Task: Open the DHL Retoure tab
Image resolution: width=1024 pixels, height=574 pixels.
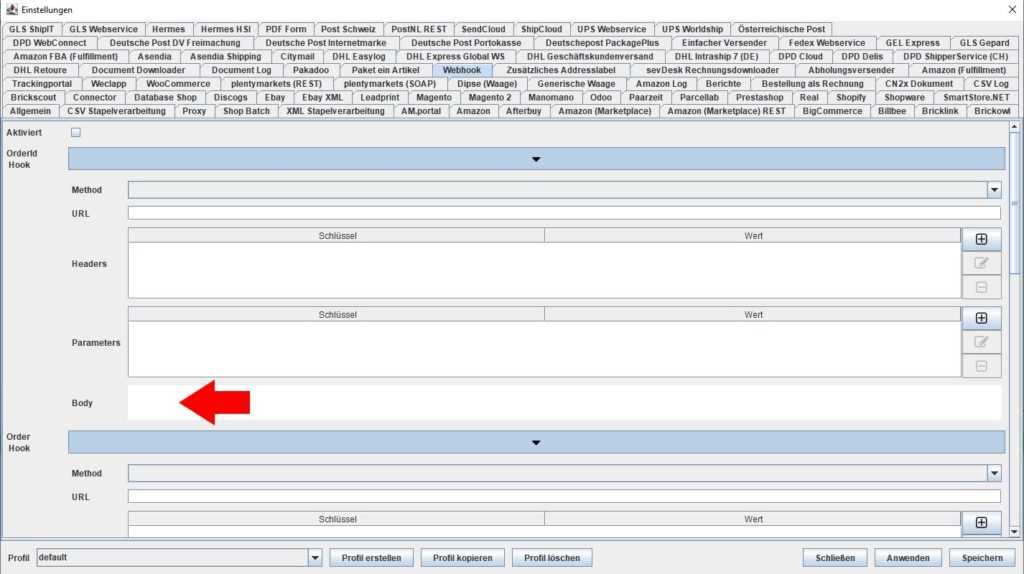Action: point(40,70)
